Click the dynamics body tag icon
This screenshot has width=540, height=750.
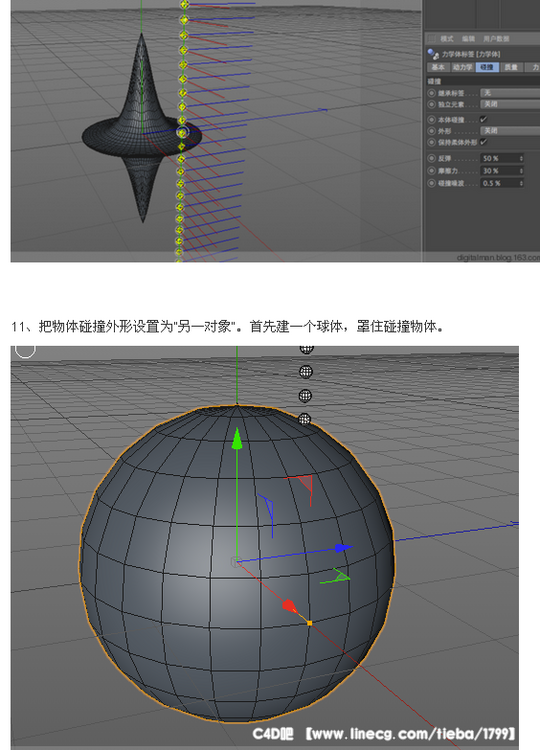tap(433, 54)
